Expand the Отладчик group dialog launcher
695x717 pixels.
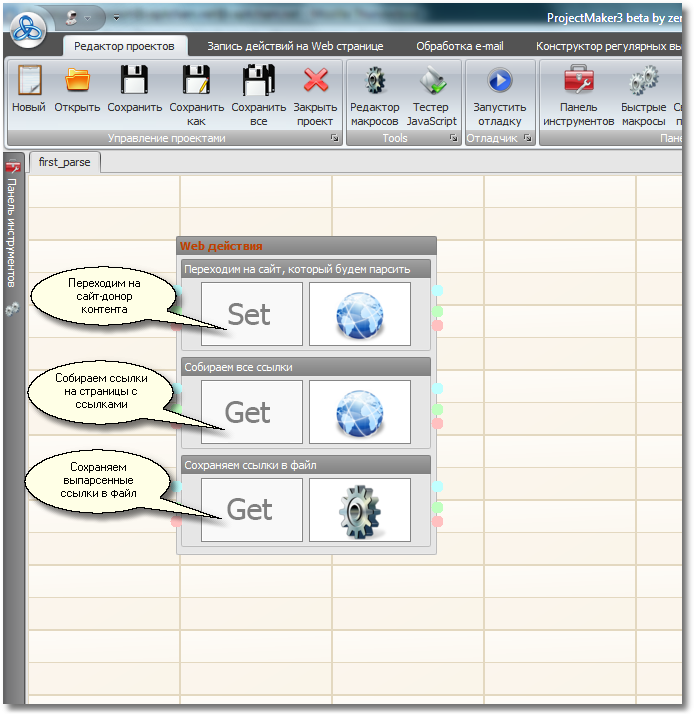click(526, 139)
